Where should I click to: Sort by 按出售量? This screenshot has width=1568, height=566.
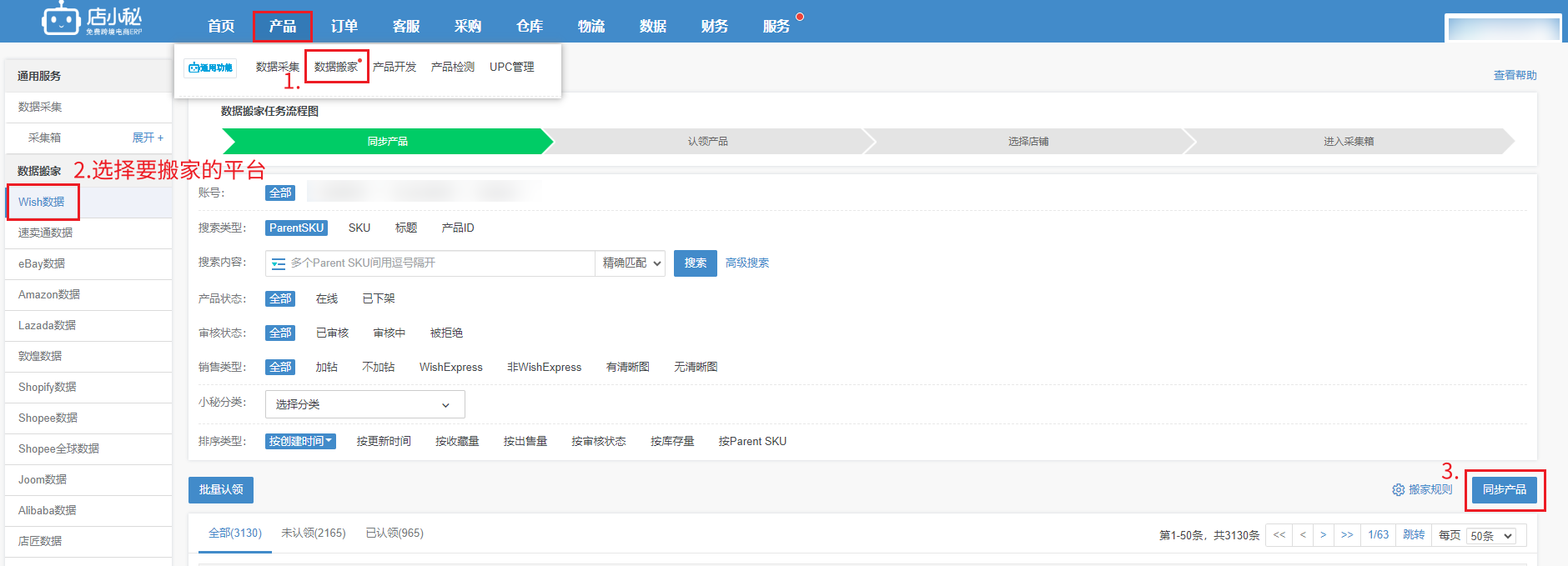(x=525, y=441)
